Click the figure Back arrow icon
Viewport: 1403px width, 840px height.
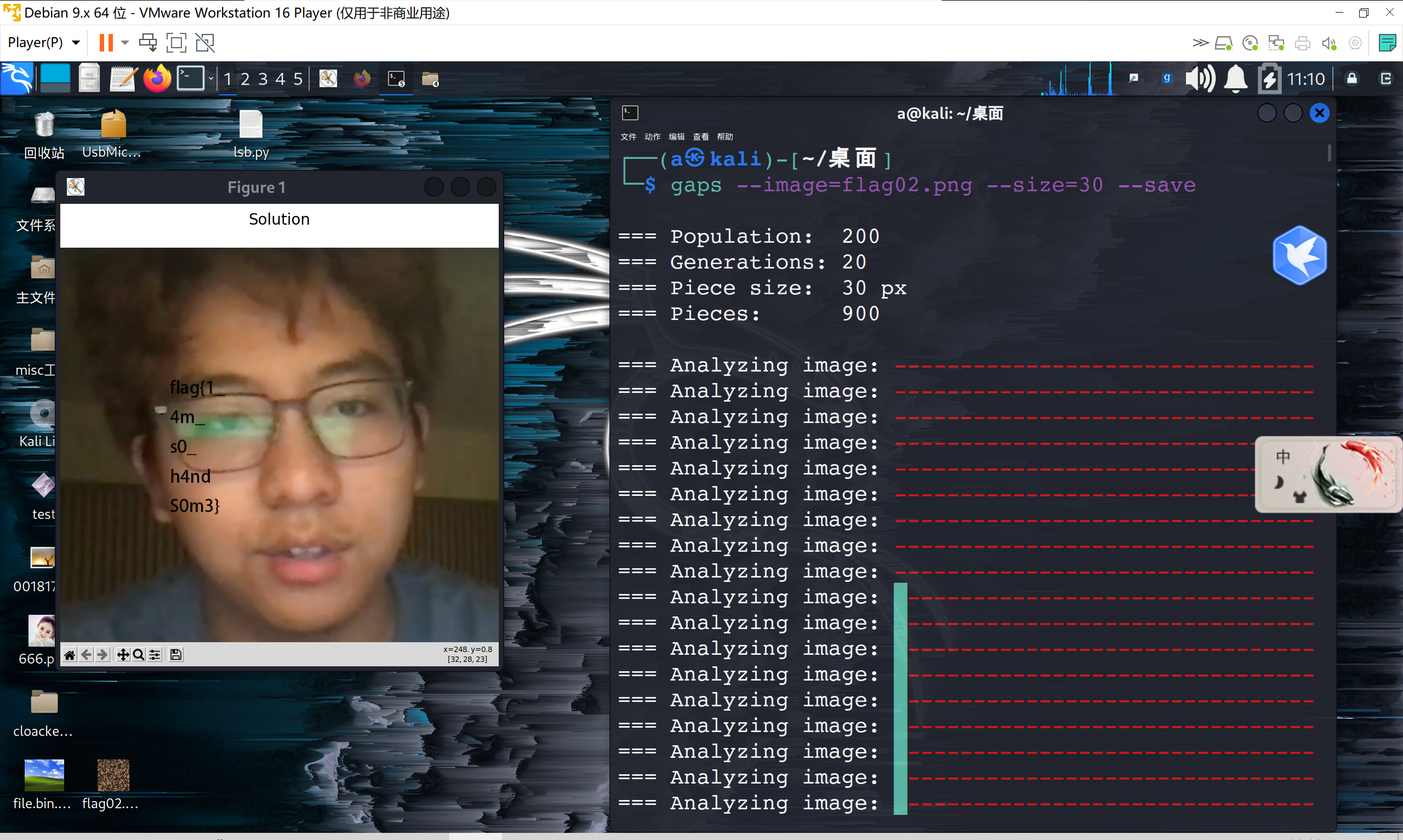[86, 655]
